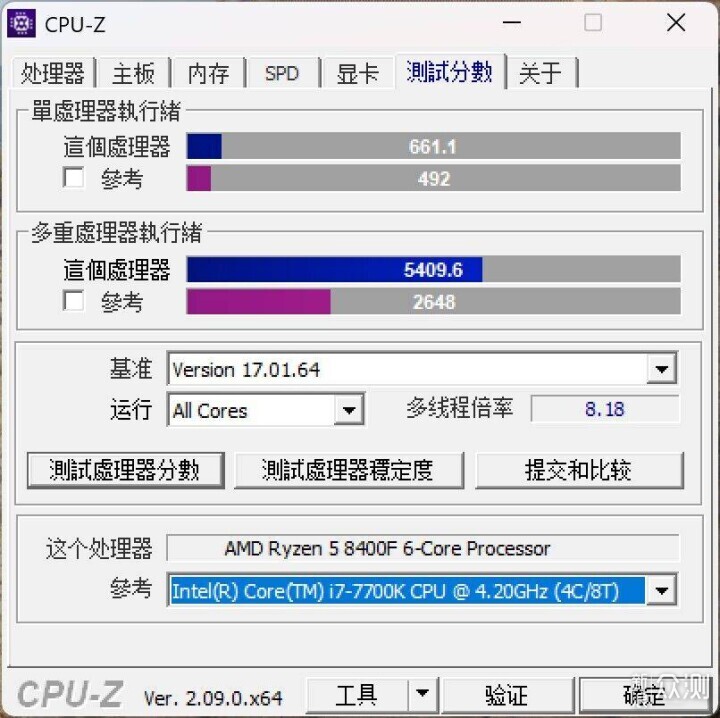This screenshot has height=718, width=720.
Task: Open the SPD tab
Action: 282,73
